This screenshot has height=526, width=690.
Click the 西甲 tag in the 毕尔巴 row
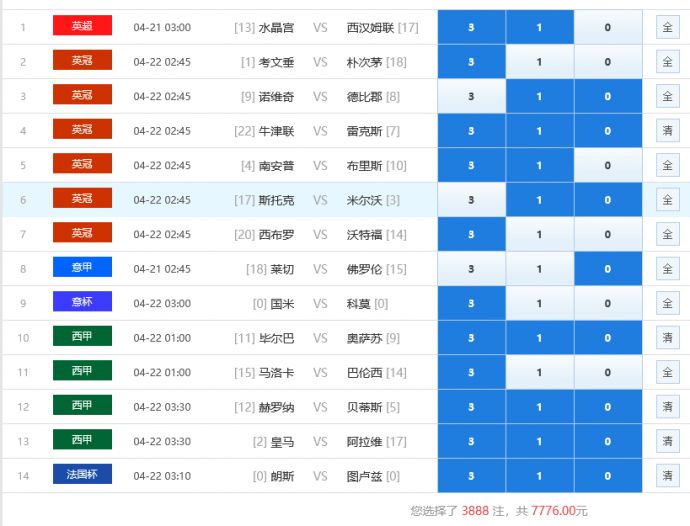(82, 337)
